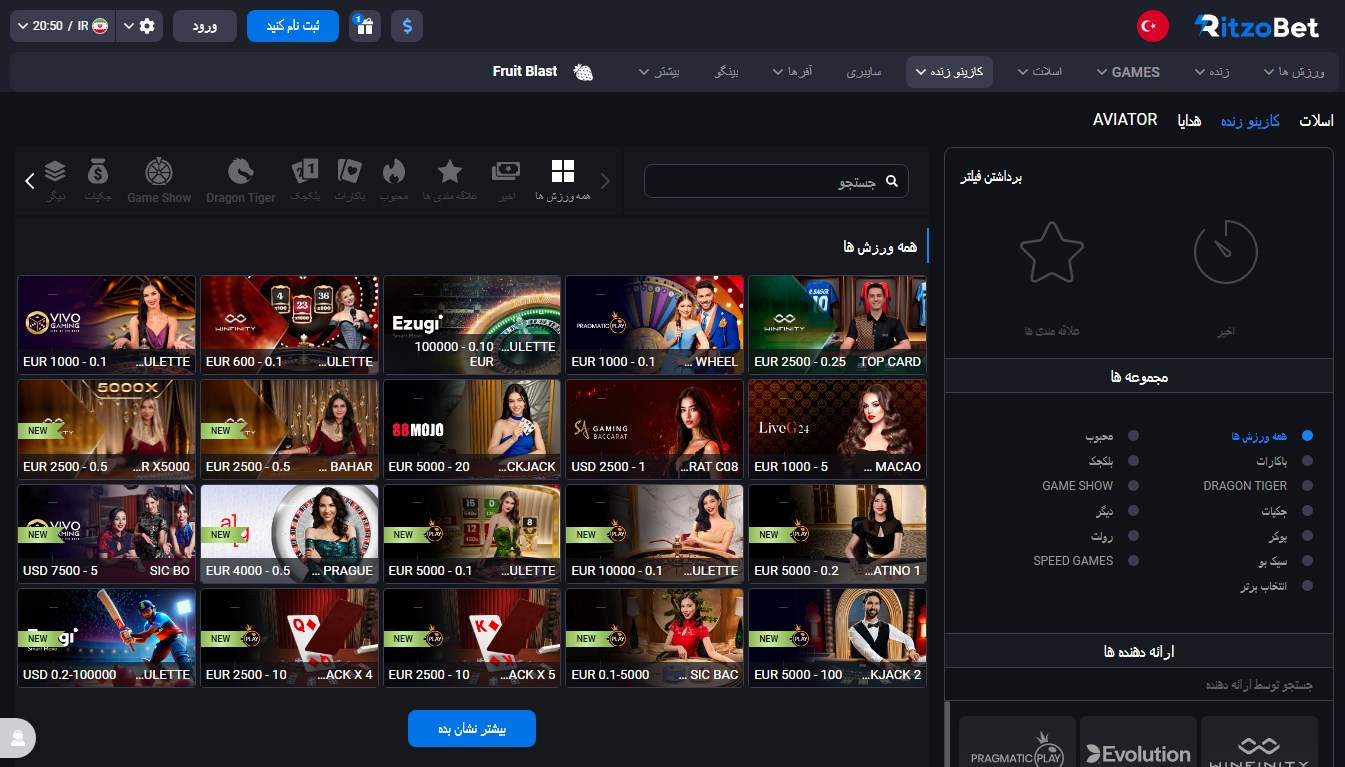Open the سایبری menu item

coord(864,72)
